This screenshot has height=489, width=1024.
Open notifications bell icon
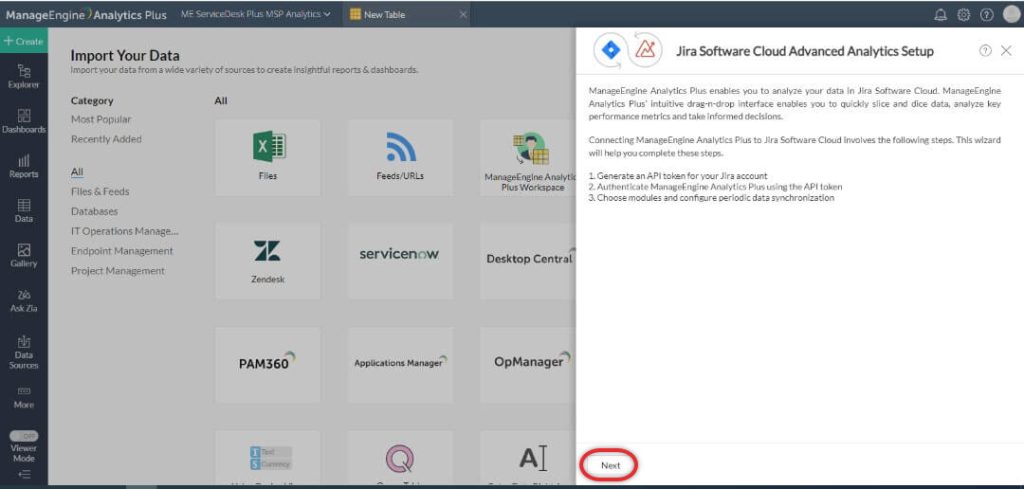pos(940,15)
